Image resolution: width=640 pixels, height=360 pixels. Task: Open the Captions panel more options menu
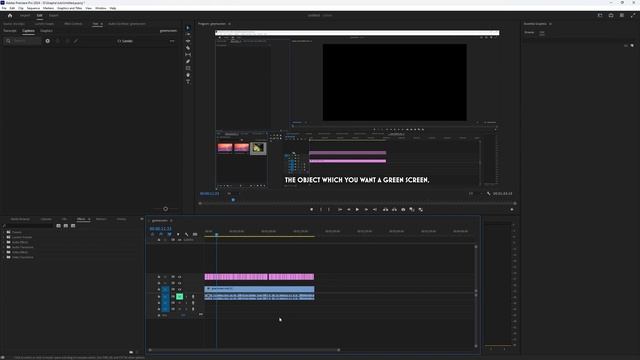coord(172,41)
